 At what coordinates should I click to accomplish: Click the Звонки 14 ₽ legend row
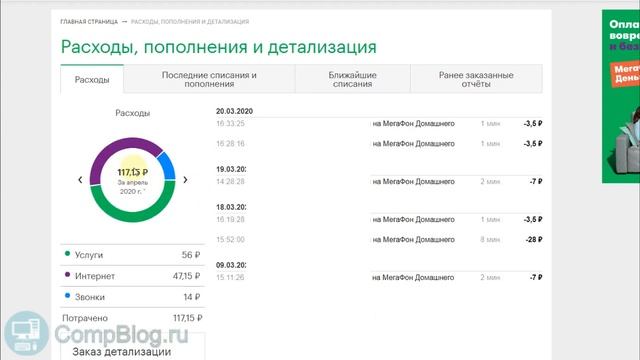(x=133, y=297)
